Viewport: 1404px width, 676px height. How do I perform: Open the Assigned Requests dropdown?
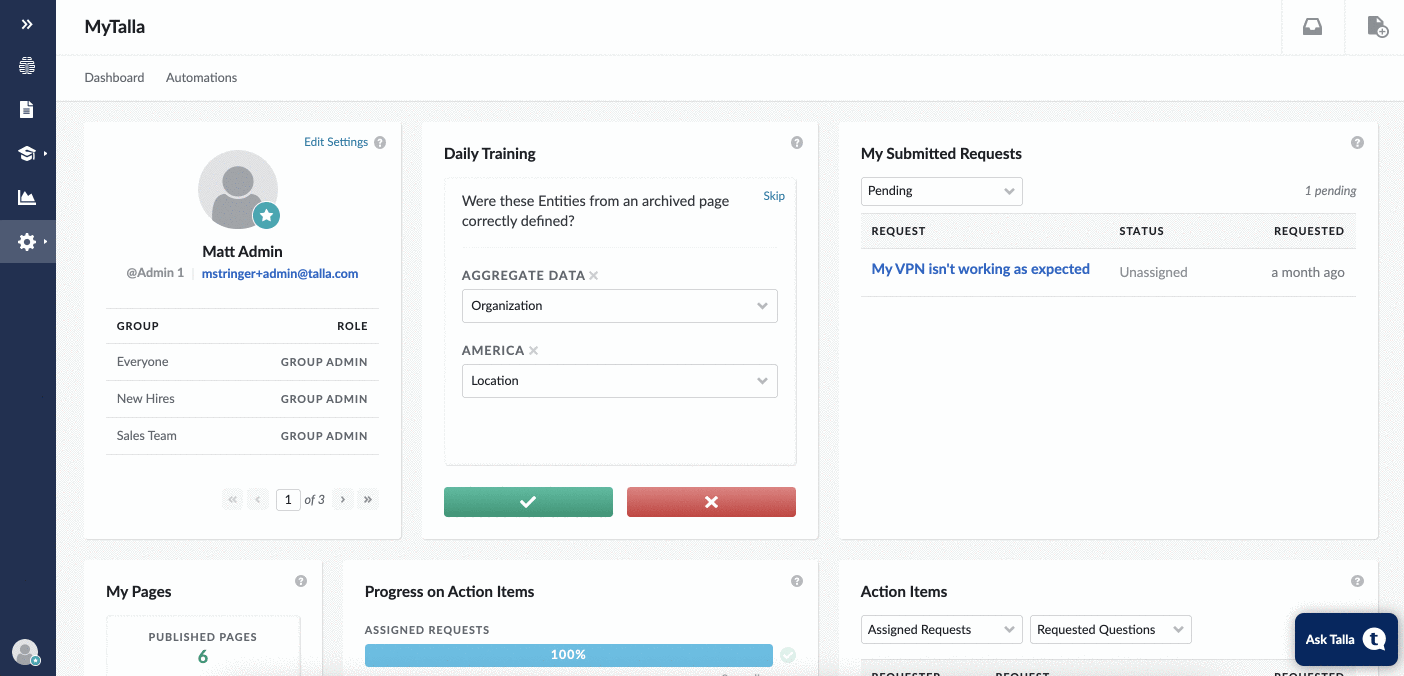(x=942, y=630)
